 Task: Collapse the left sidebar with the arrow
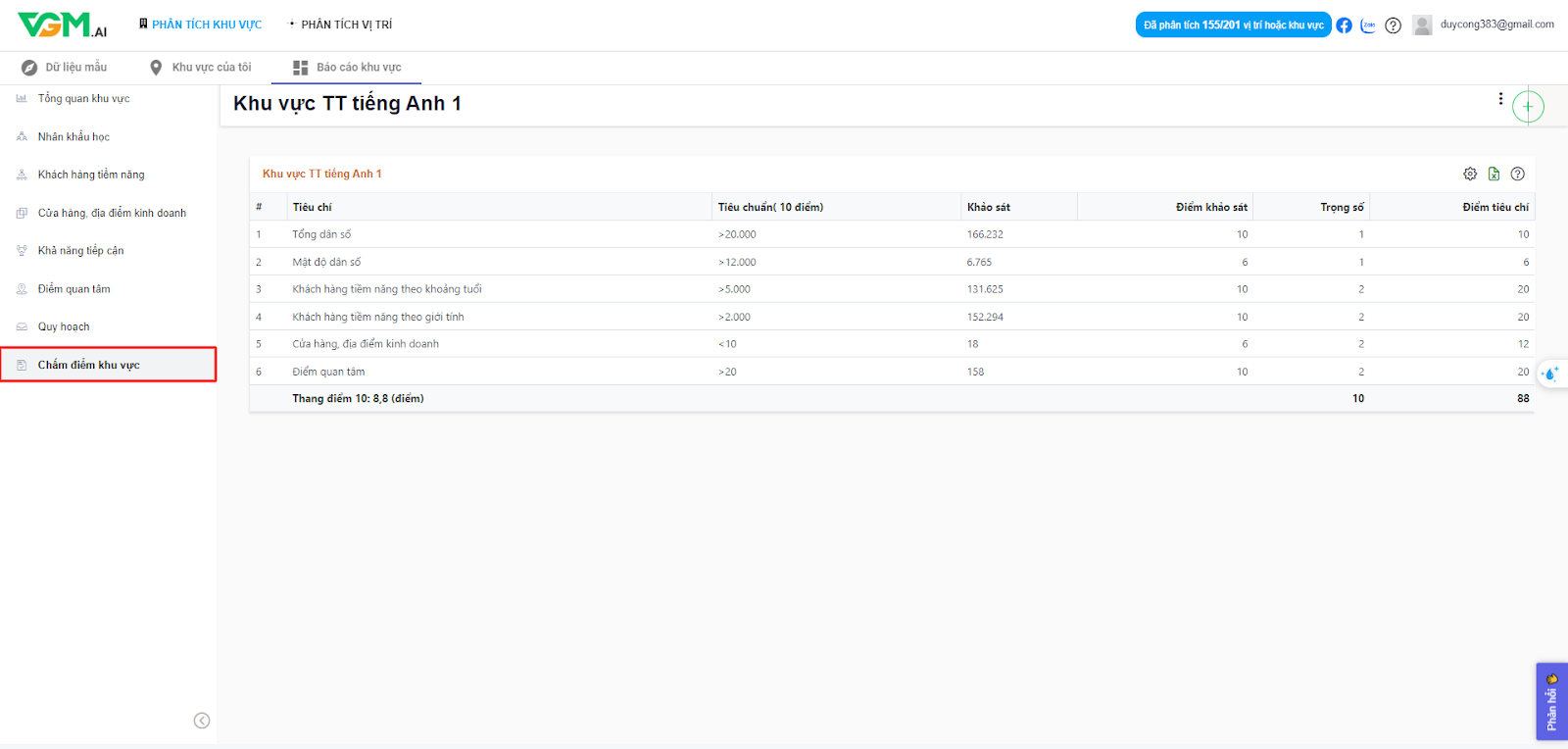coord(202,721)
